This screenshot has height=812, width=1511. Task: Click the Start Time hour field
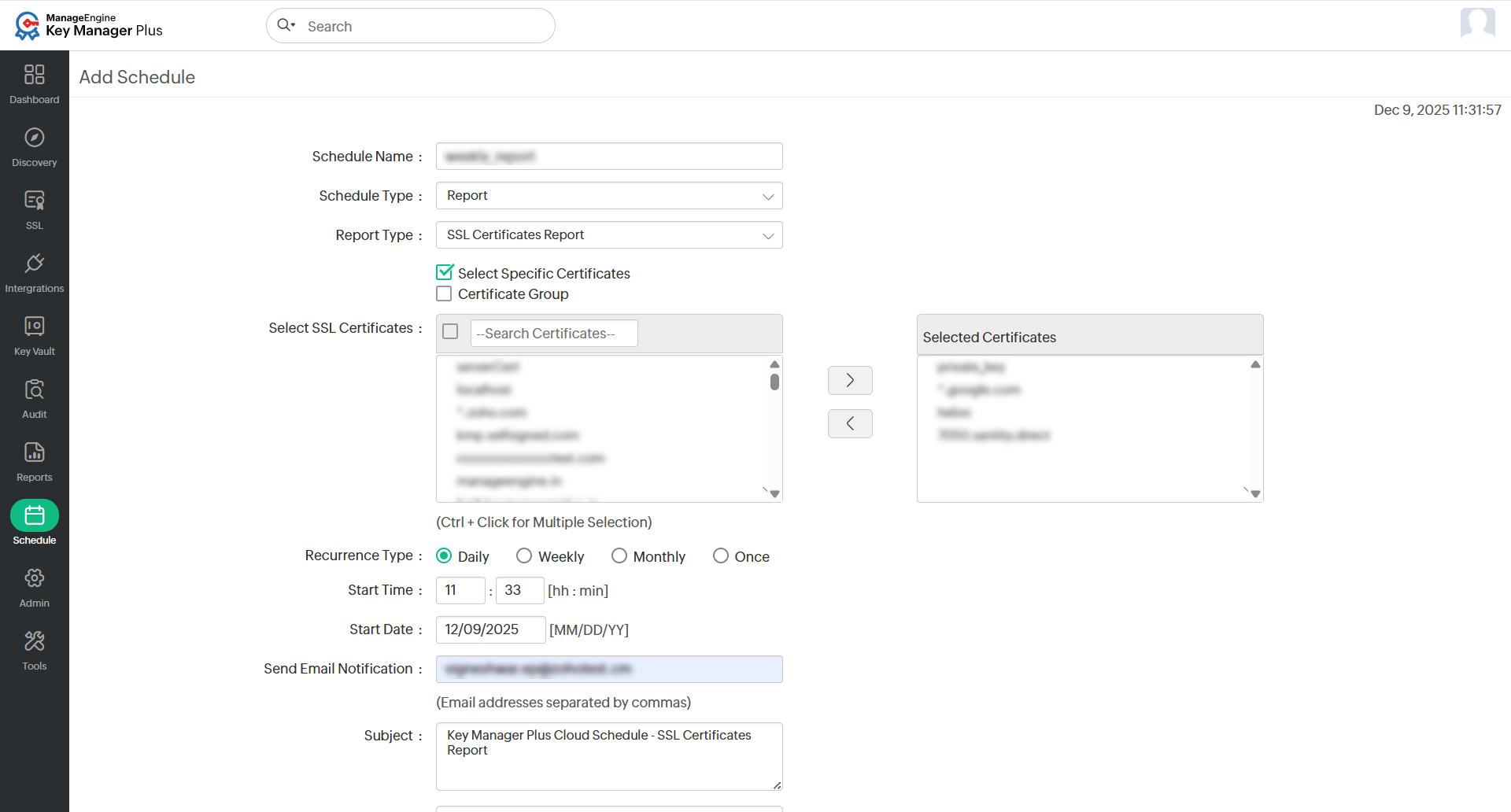(460, 590)
